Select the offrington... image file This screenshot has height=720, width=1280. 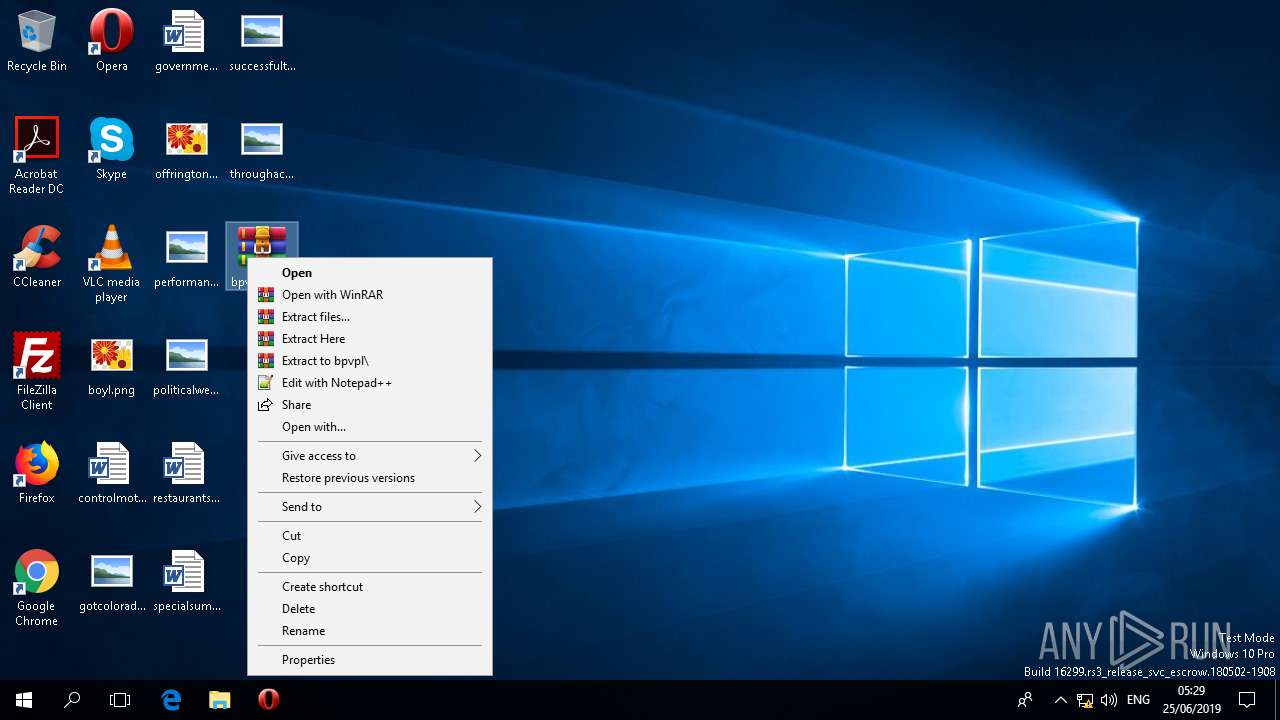point(186,149)
